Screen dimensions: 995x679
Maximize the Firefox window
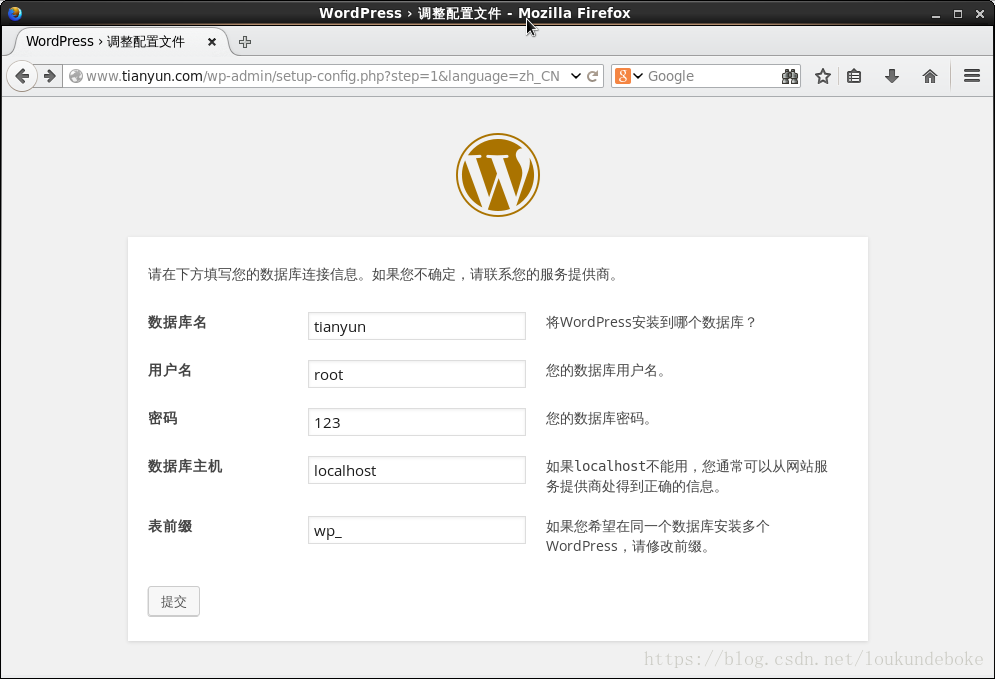(958, 14)
